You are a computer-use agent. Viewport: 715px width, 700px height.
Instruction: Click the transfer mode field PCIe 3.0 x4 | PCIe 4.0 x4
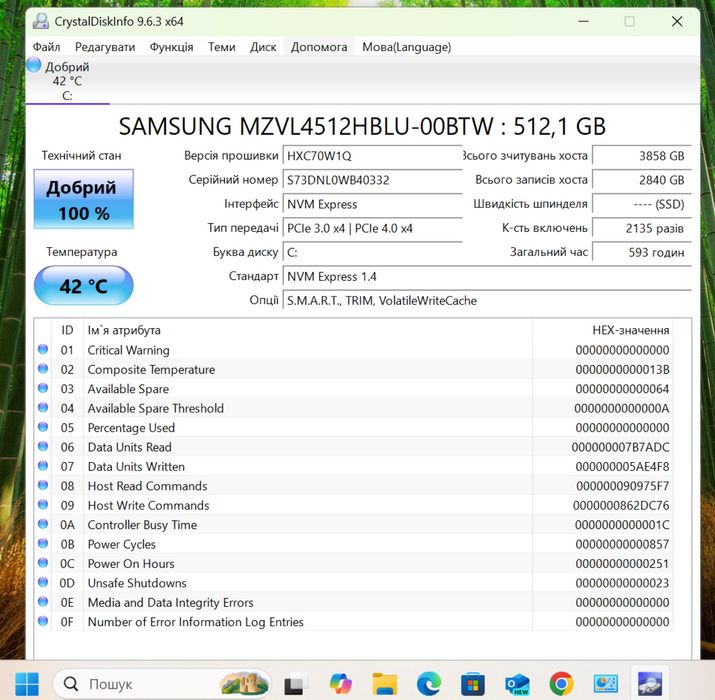(373, 228)
